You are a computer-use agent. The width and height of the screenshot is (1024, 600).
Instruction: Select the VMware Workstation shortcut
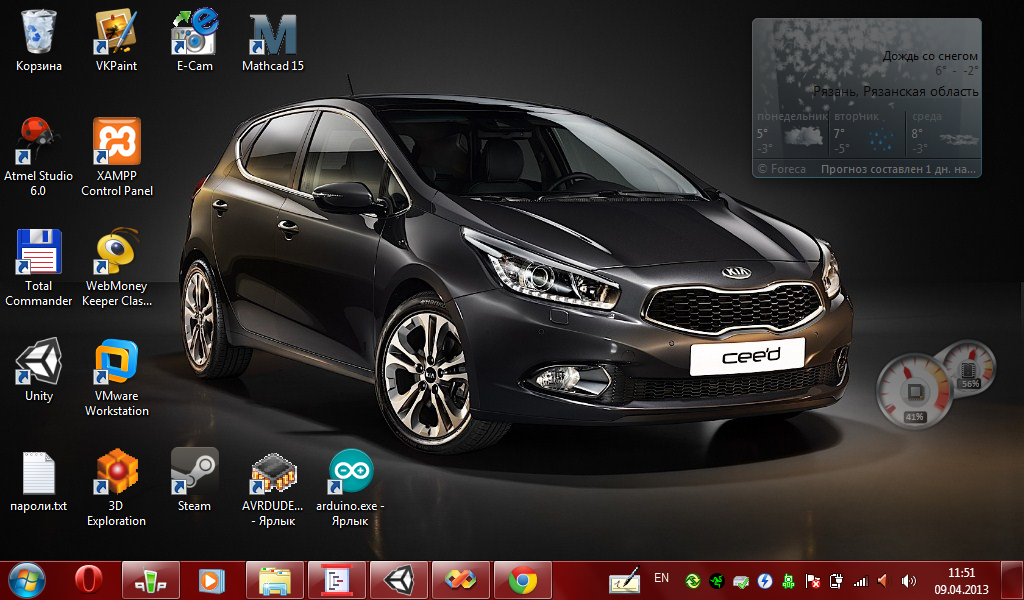point(116,363)
